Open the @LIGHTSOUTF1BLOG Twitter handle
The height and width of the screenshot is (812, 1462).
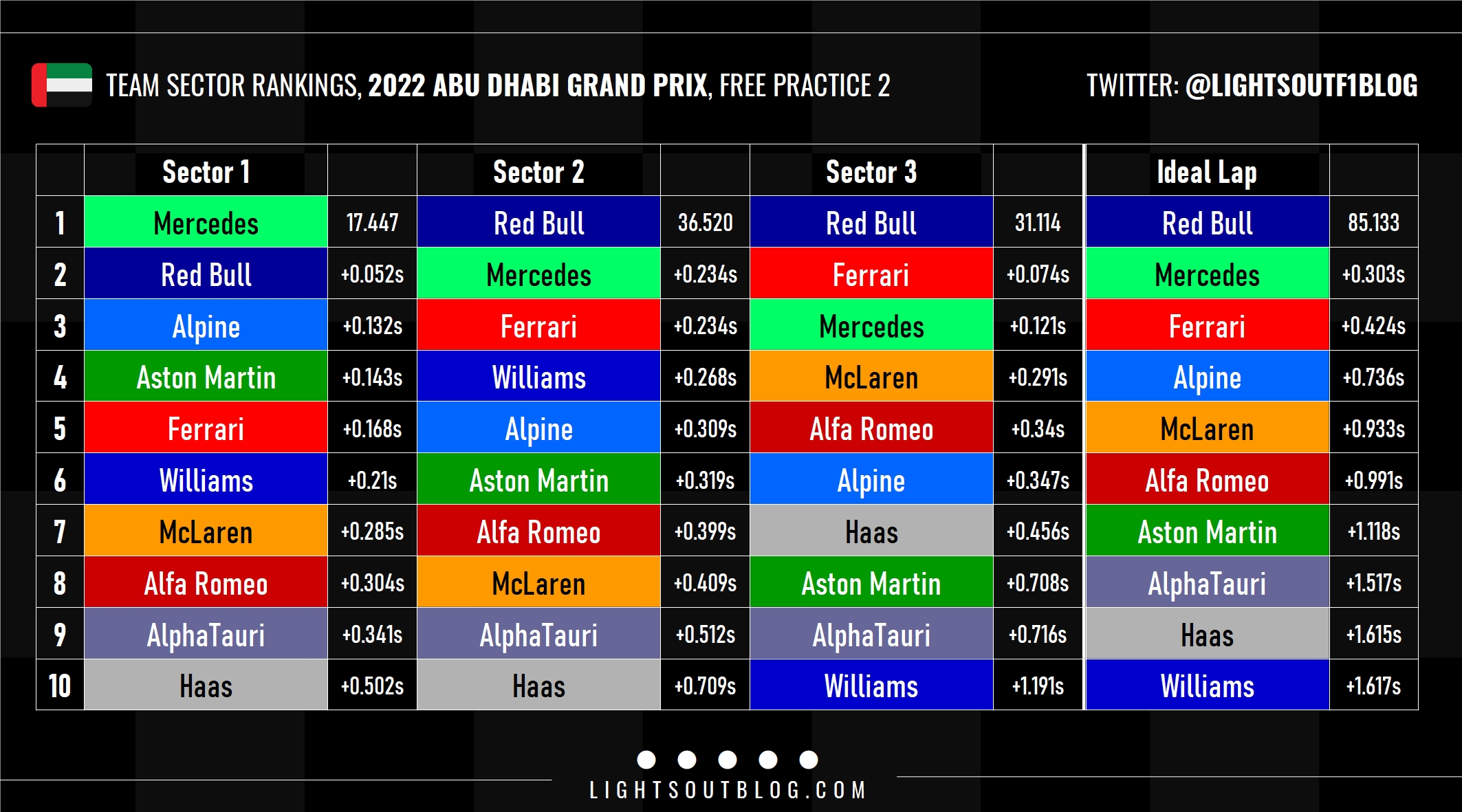(1301, 86)
